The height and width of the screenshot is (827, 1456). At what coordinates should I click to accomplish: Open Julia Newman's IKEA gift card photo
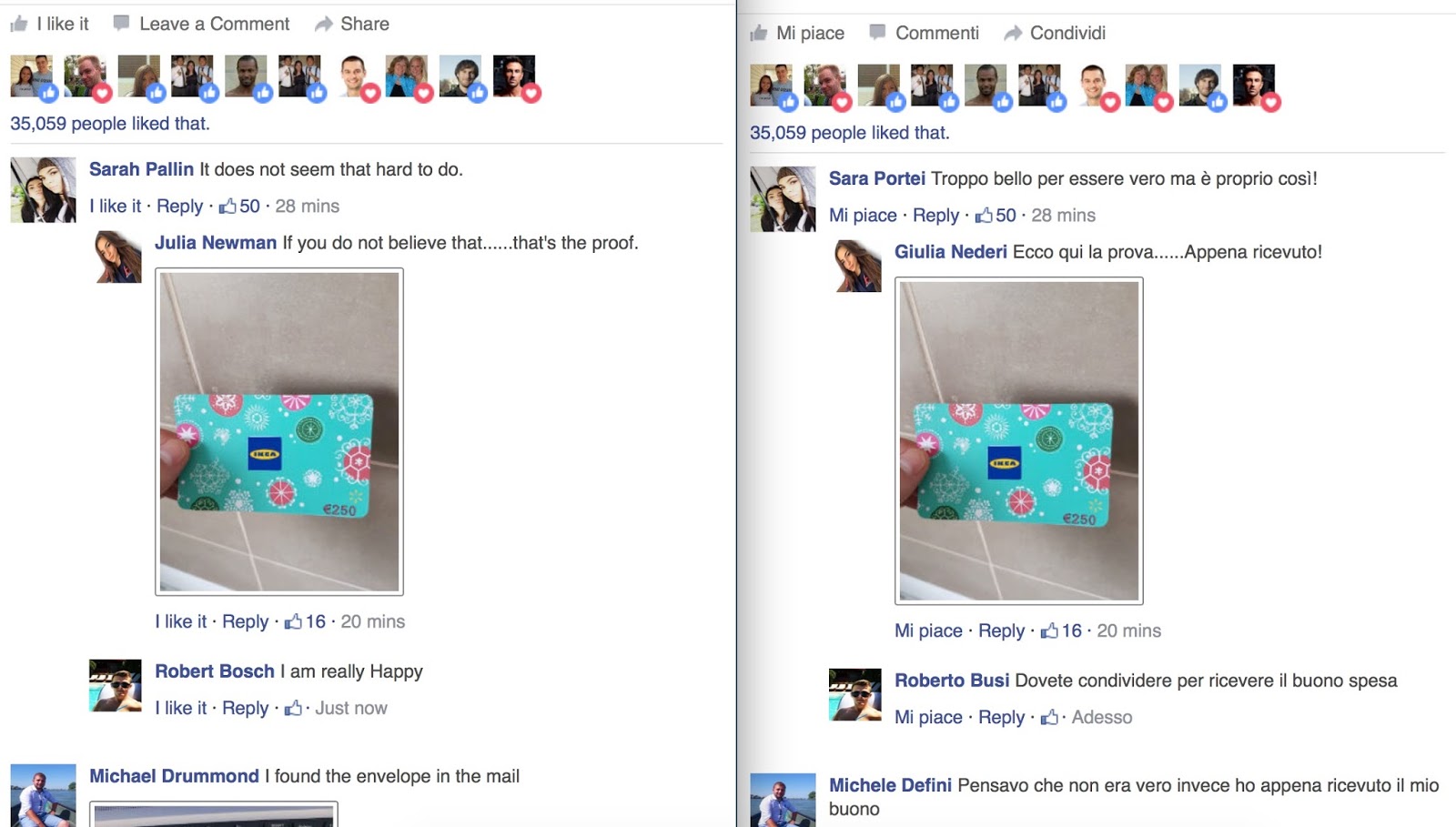279,431
